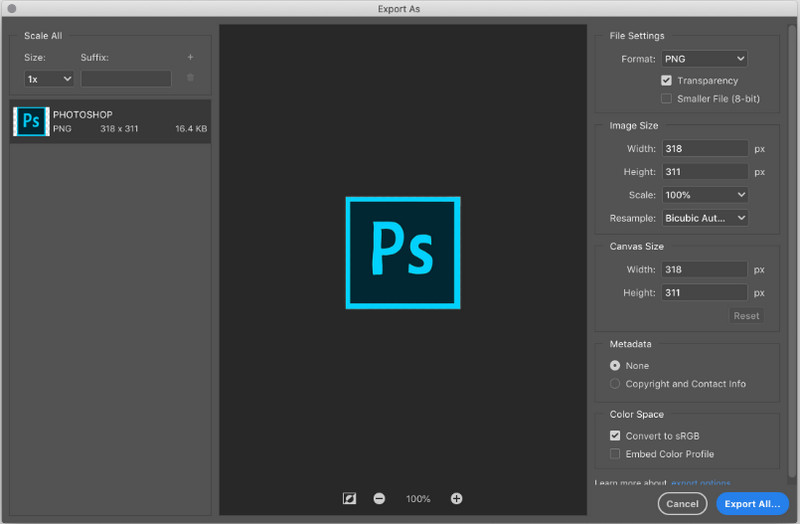Delete the scale row with trash icon
Image resolution: width=800 pixels, height=524 pixels.
pos(190,78)
